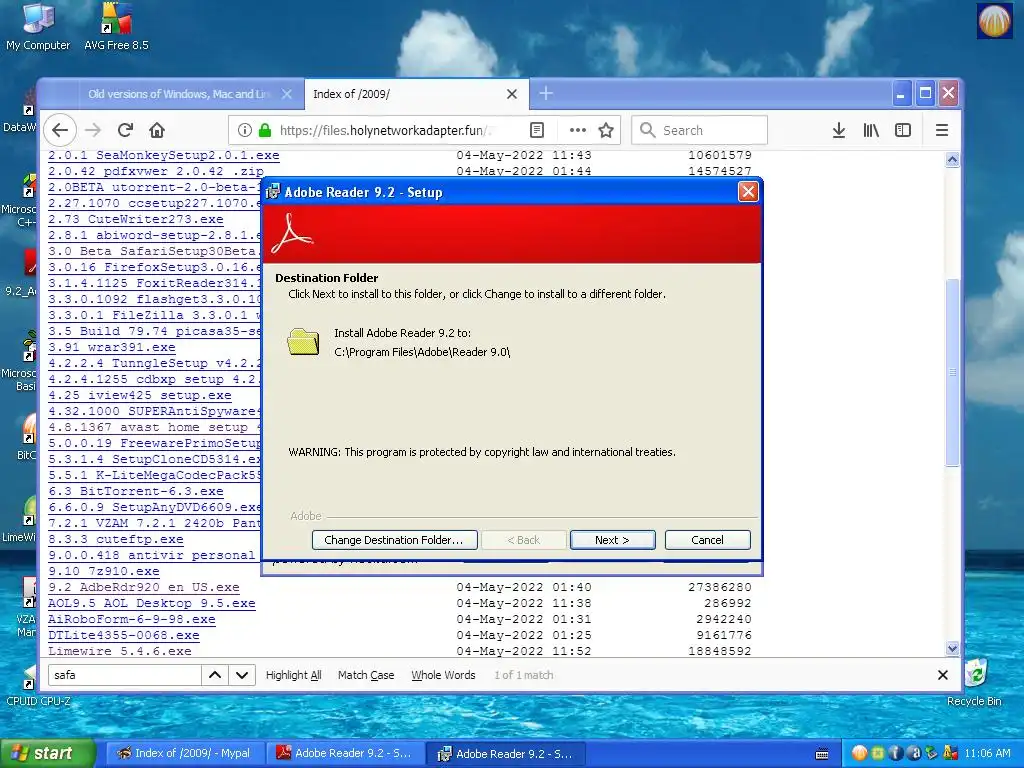The width and height of the screenshot is (1024, 768).
Task: Click the find bar text field
Action: [x=124, y=675]
